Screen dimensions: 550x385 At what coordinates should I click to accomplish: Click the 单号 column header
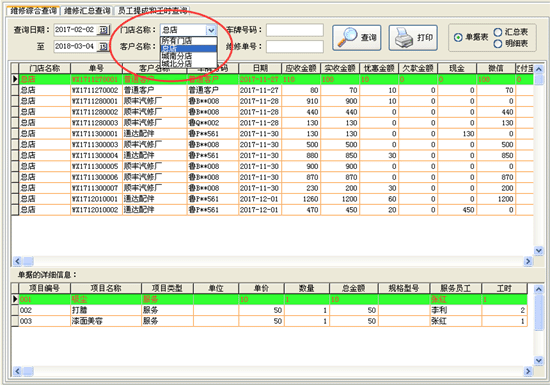pos(96,68)
